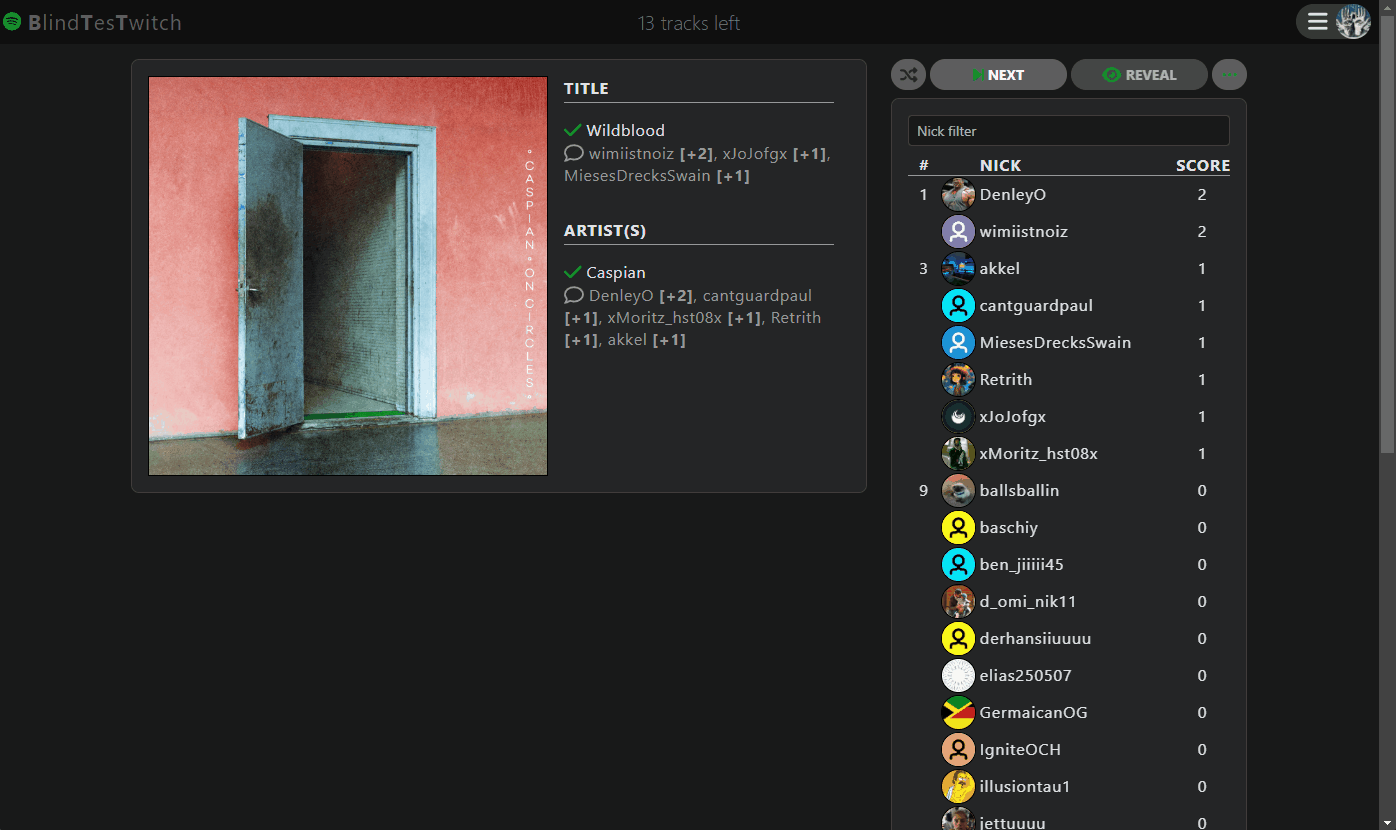Click the small round button right of REVEAL
Screen dimensions: 1396x830
tap(1229, 75)
